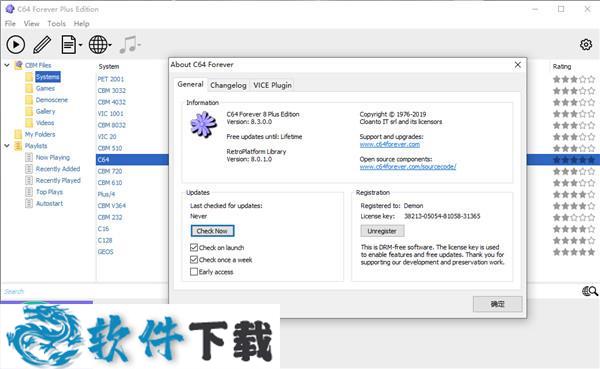
Task: Select the VIC 20 system row
Action: click(x=107, y=136)
